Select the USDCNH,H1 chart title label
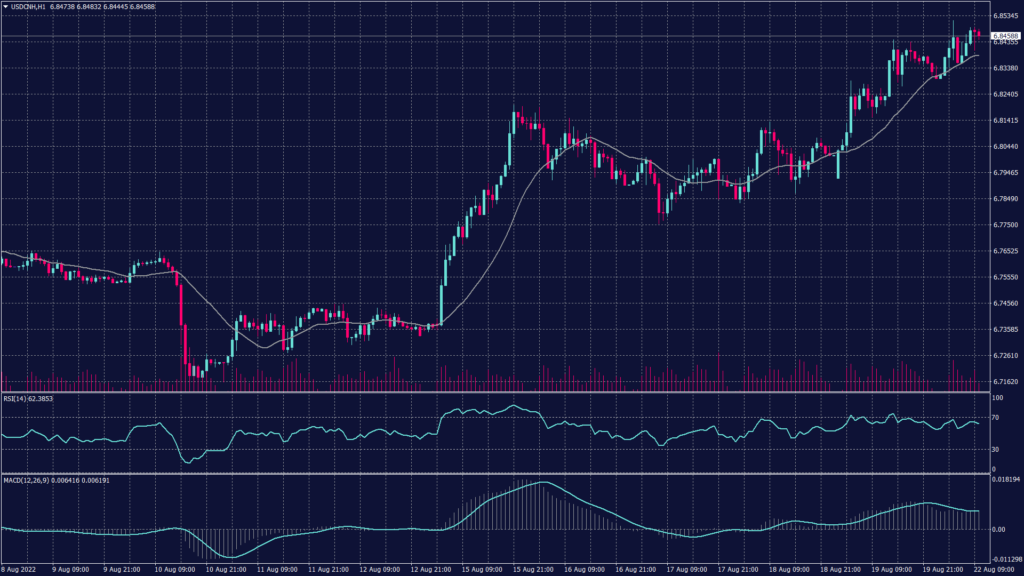The image size is (1024, 576). [28, 6]
